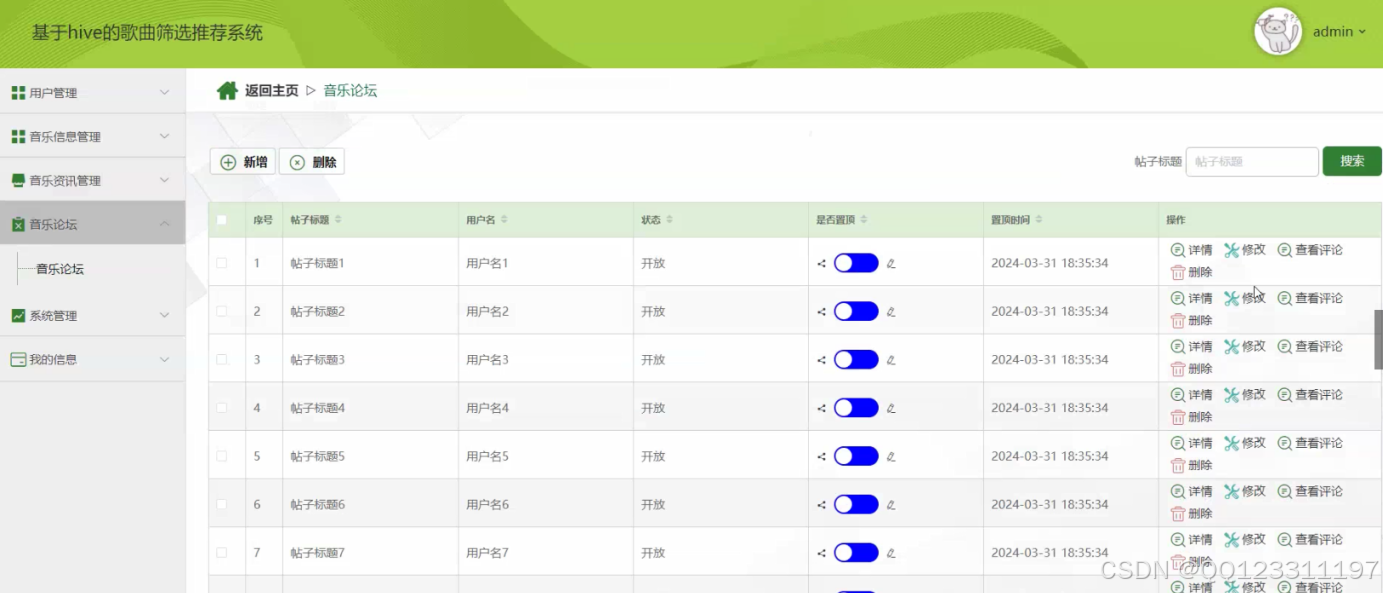Click the vertical page scrollbar thumb
1383x593 pixels.
1379,340
